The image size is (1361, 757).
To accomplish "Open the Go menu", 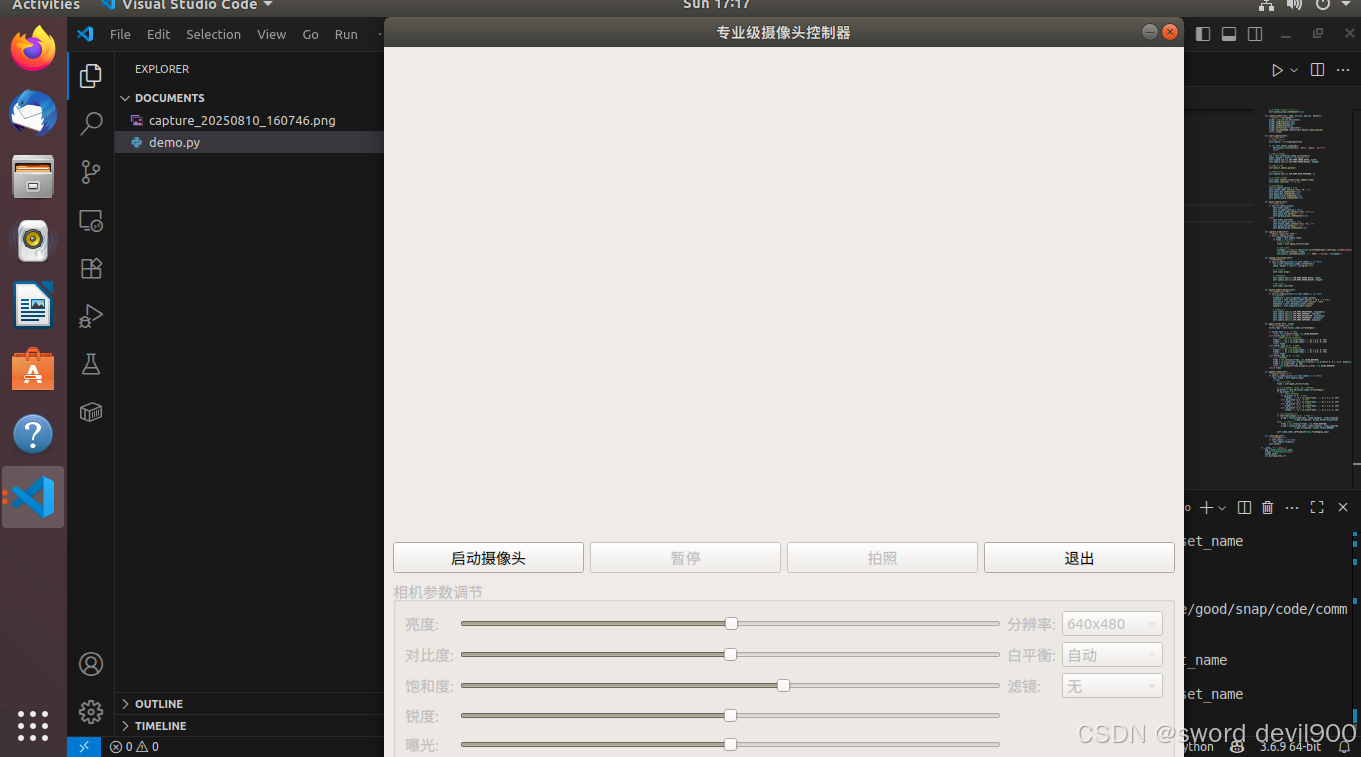I will (x=310, y=34).
